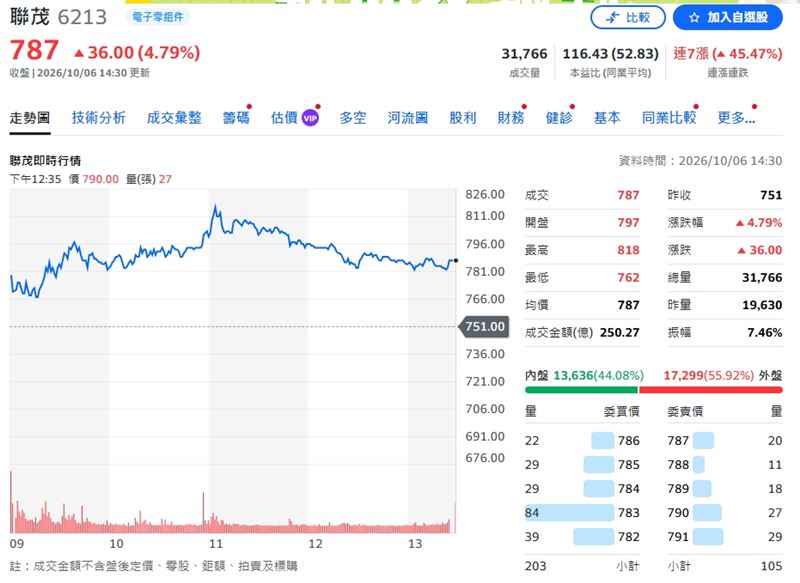The height and width of the screenshot is (583, 800).
Task: Click the bid subtotal 203
Action: 535,566
